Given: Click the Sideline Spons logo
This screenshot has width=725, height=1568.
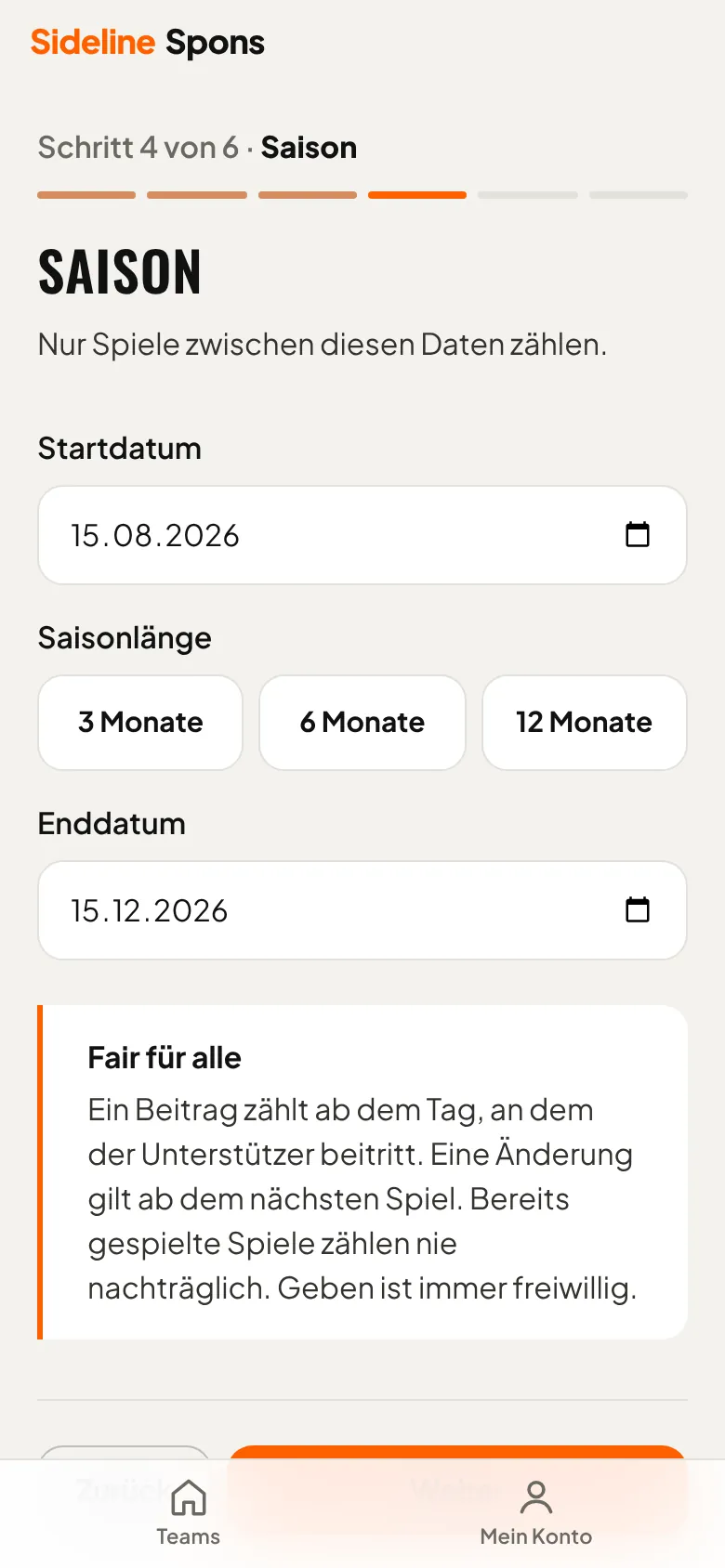Looking at the screenshot, I should coord(148,42).
